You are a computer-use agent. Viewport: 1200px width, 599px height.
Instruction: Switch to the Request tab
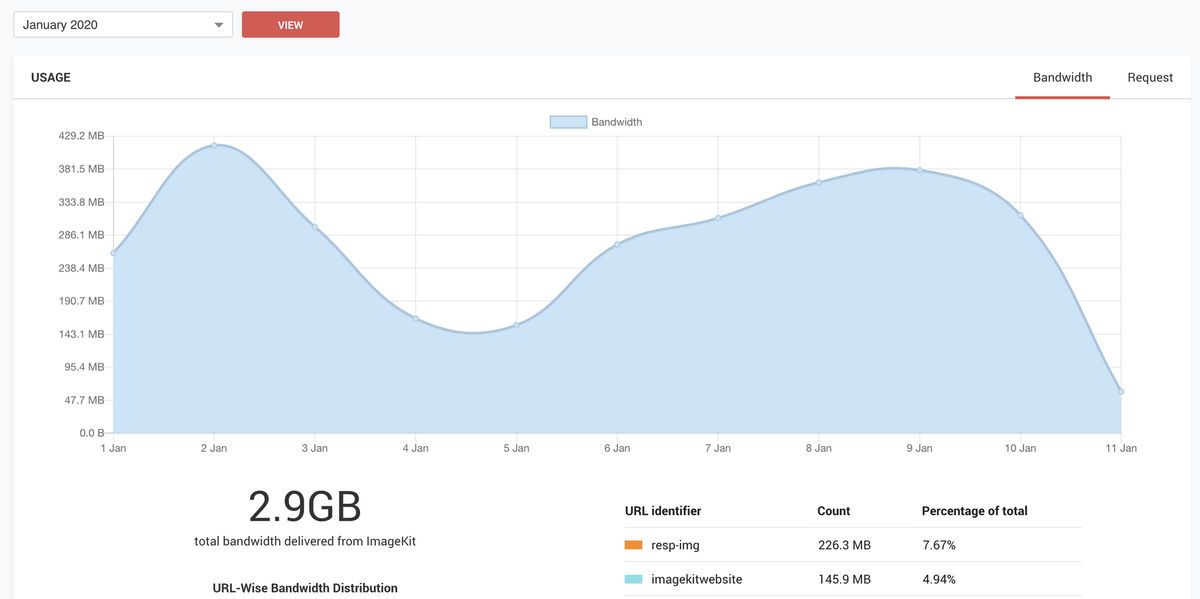coord(1150,77)
